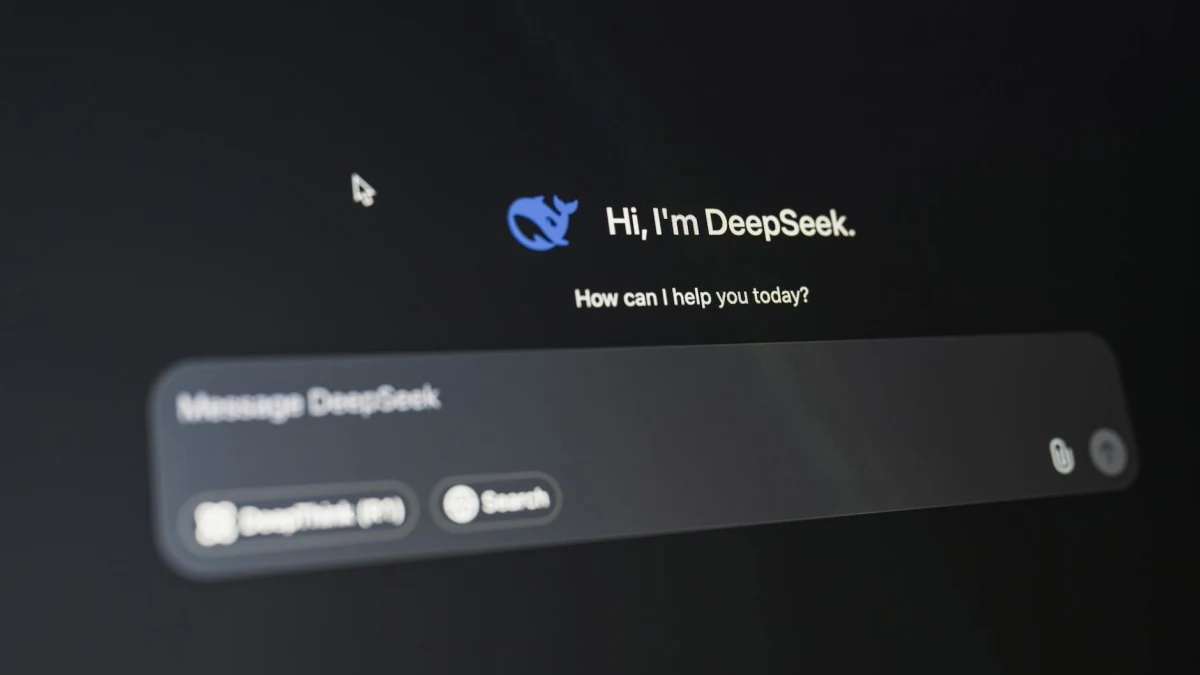Toggle the Search option

click(x=496, y=501)
